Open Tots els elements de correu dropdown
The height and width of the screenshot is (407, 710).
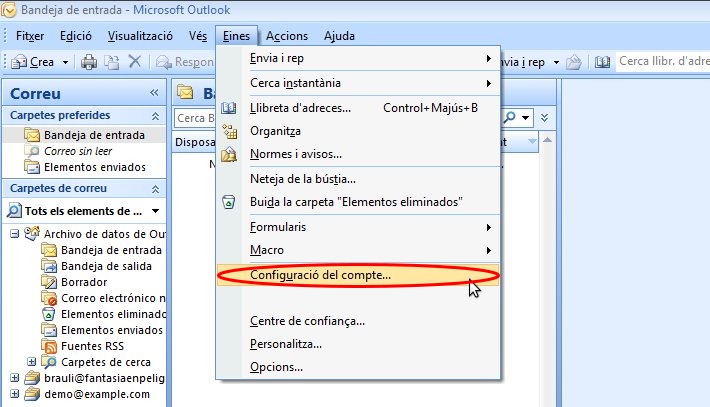coord(155,211)
